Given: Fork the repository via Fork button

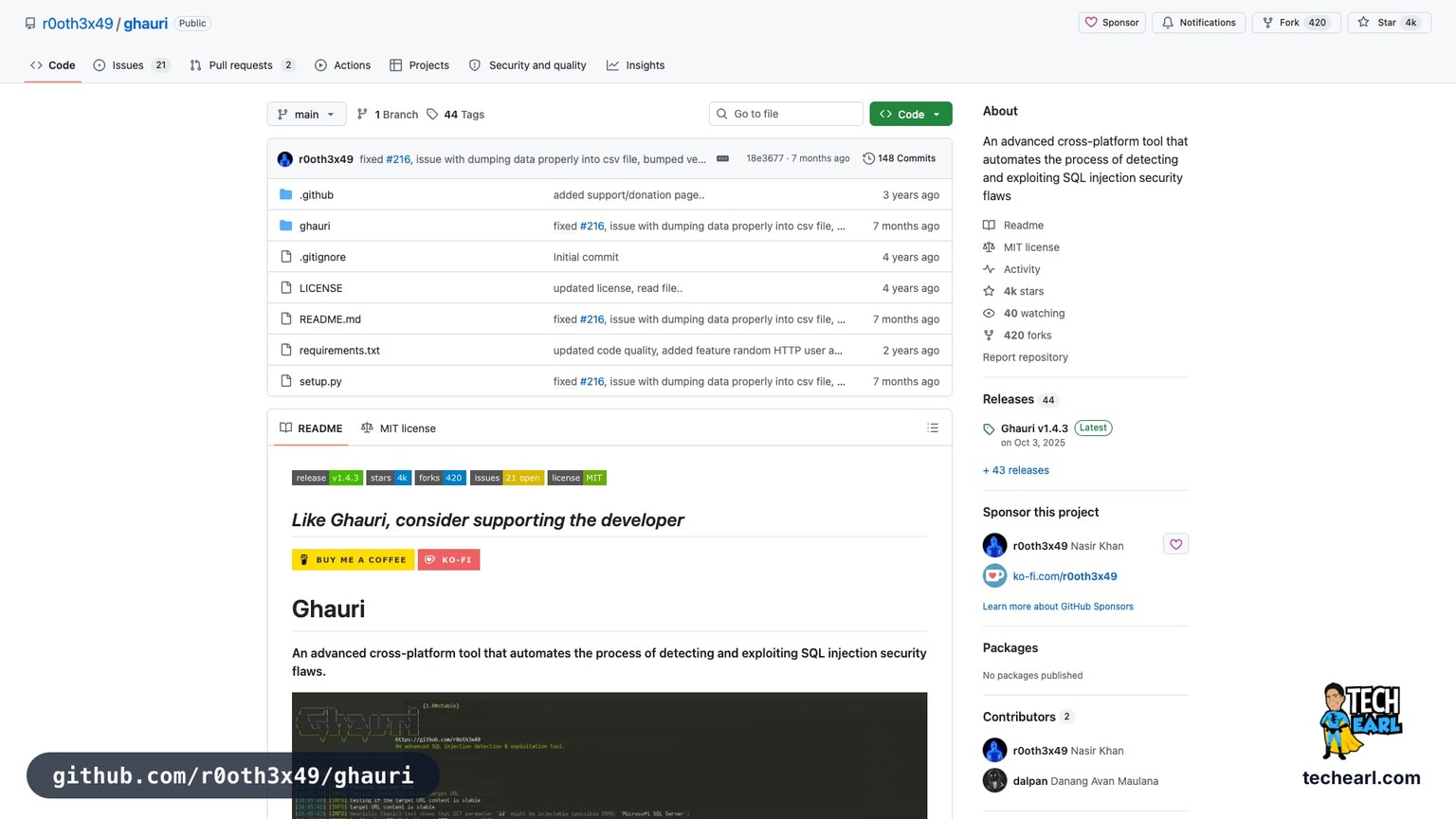Looking at the screenshot, I should click(1296, 23).
